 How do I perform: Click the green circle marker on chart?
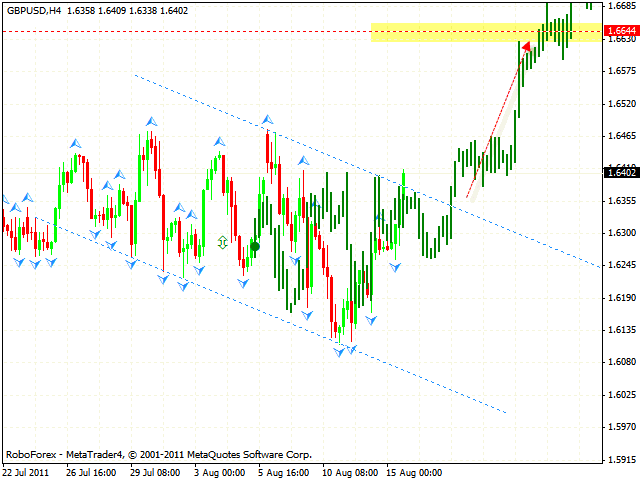(x=255, y=246)
